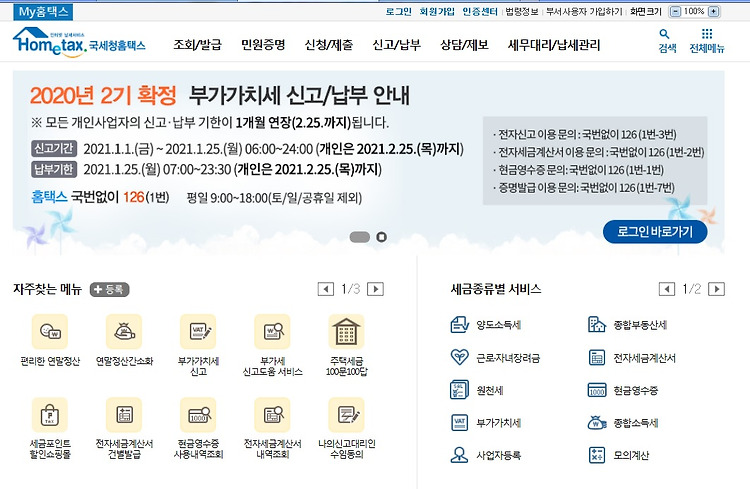Screen dimensions: 750x489
Task: Open the 현금영수증 사용내역조회 icon
Action: [x=198, y=415]
